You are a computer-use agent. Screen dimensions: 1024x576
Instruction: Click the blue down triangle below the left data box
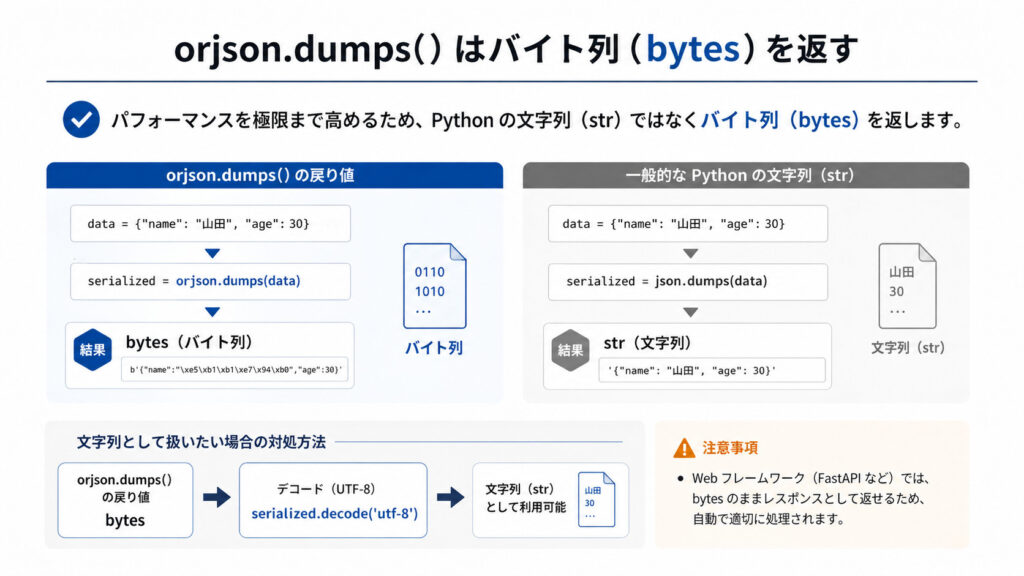click(x=212, y=253)
